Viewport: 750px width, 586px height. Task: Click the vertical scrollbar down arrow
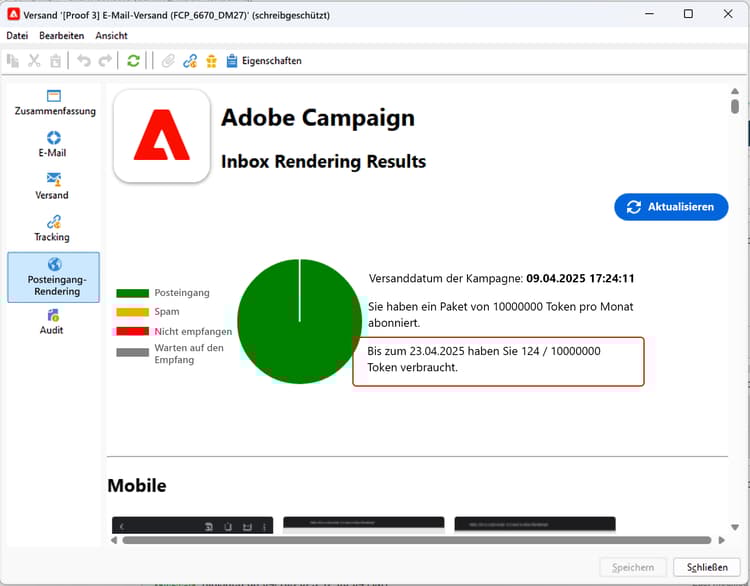[735, 527]
